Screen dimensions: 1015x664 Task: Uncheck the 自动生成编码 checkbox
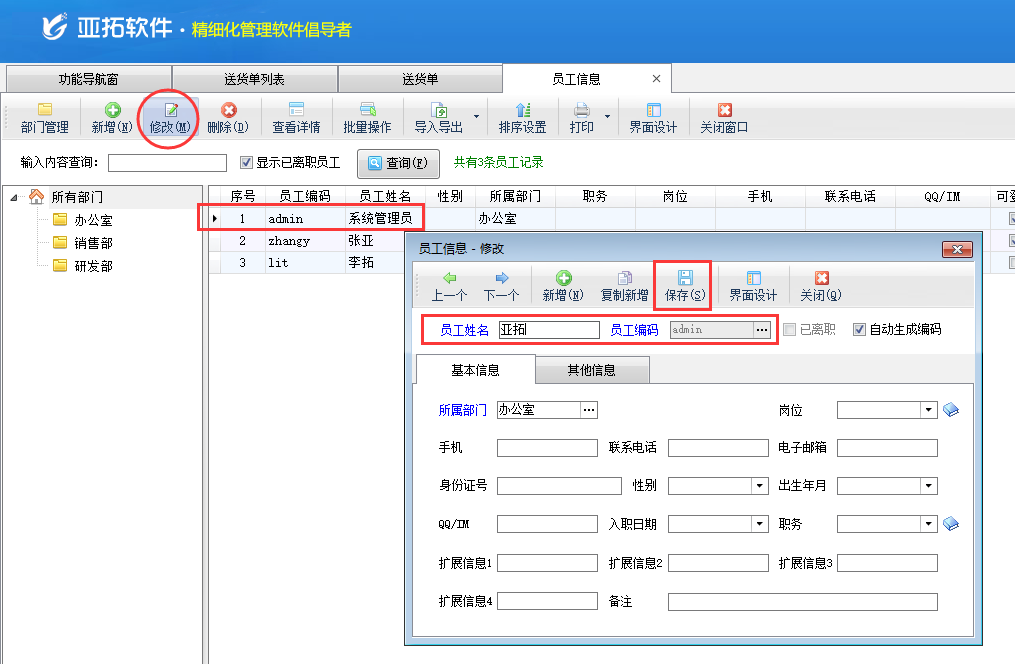pyautogui.click(x=859, y=329)
